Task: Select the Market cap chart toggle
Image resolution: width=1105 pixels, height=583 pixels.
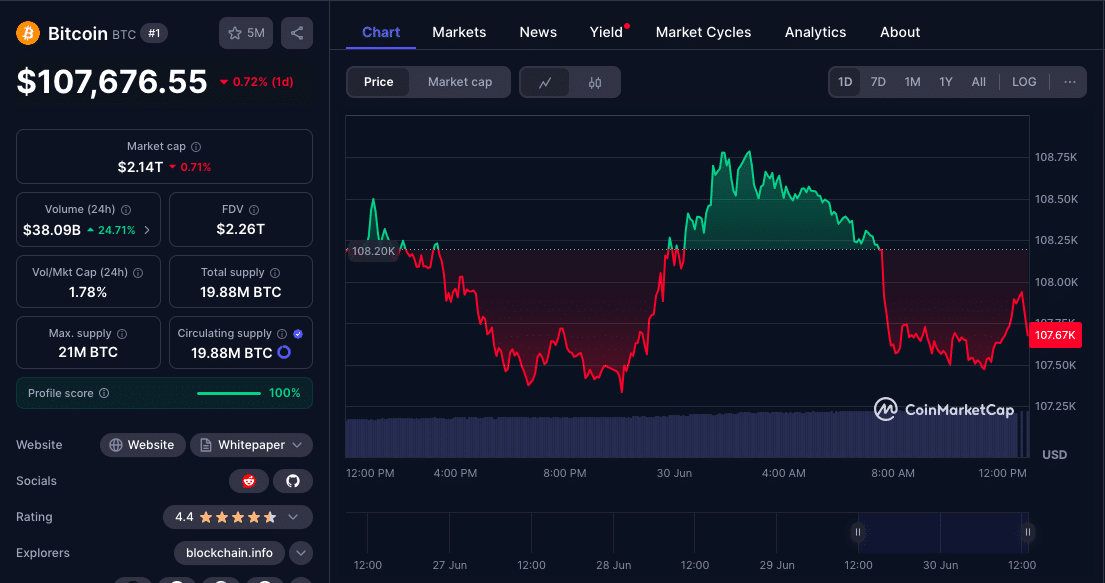Action: tap(459, 82)
